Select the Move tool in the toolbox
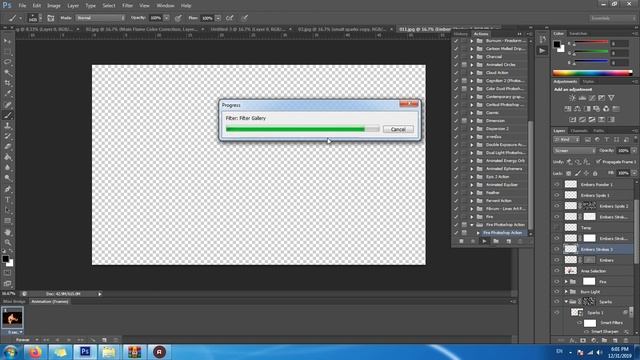 point(7,41)
